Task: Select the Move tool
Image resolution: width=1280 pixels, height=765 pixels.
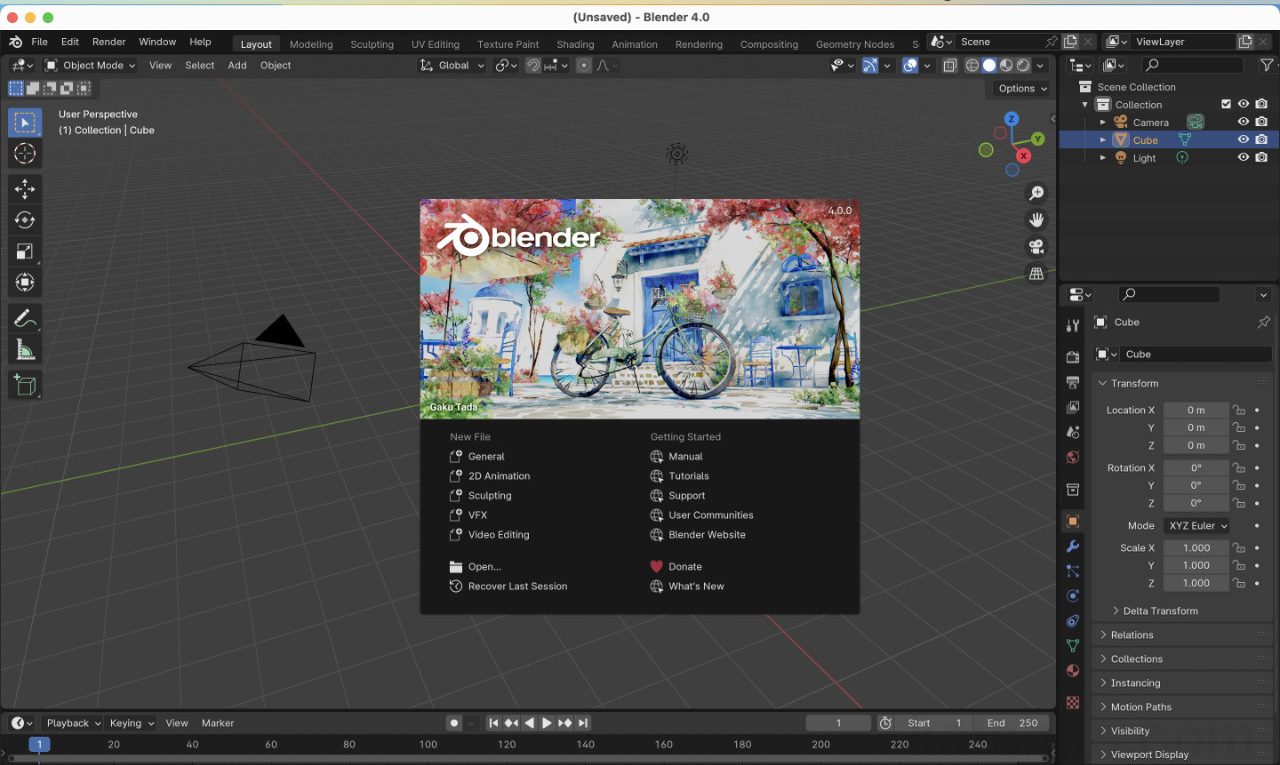Action: point(25,189)
